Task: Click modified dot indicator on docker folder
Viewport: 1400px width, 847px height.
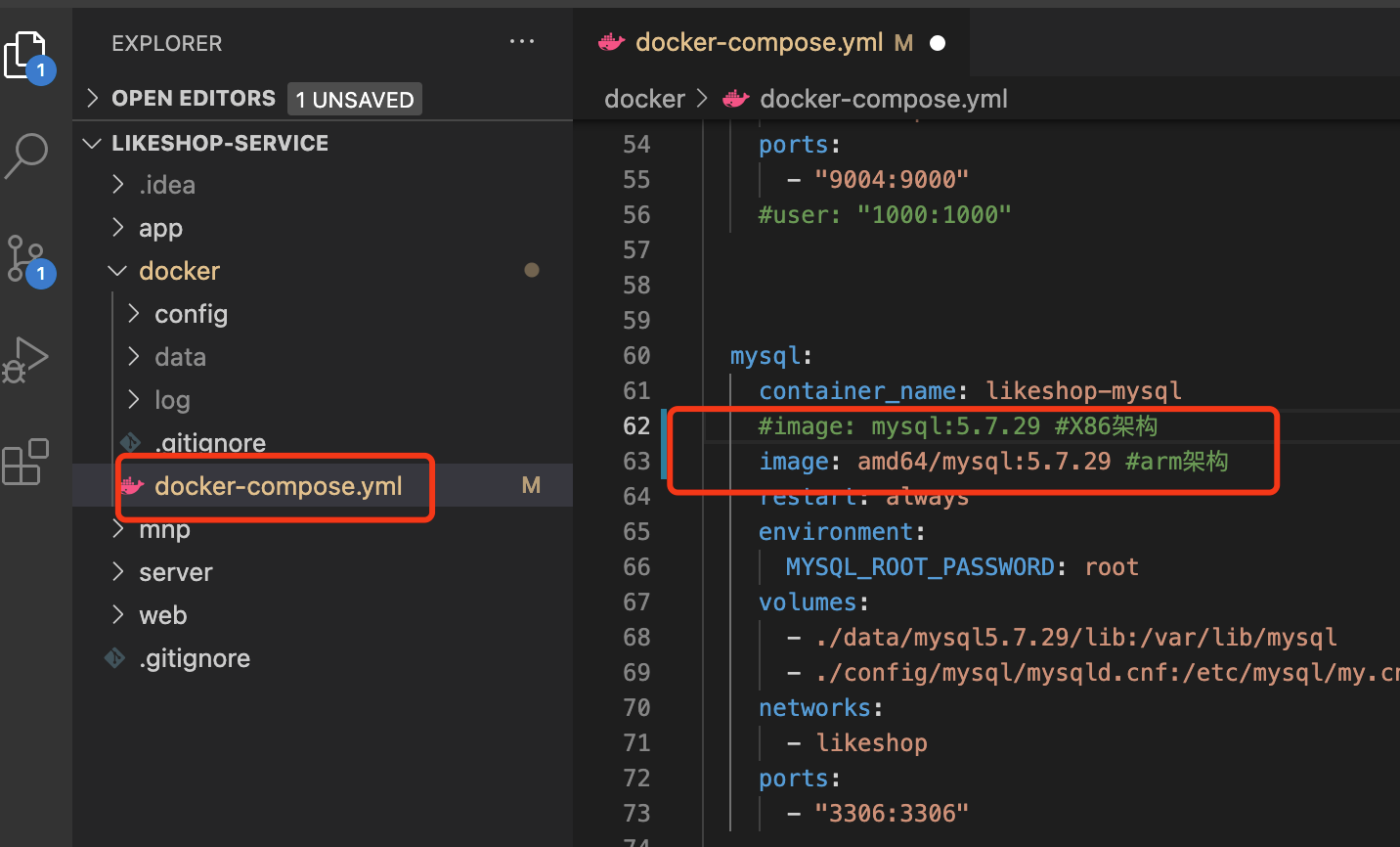Action: tap(532, 270)
